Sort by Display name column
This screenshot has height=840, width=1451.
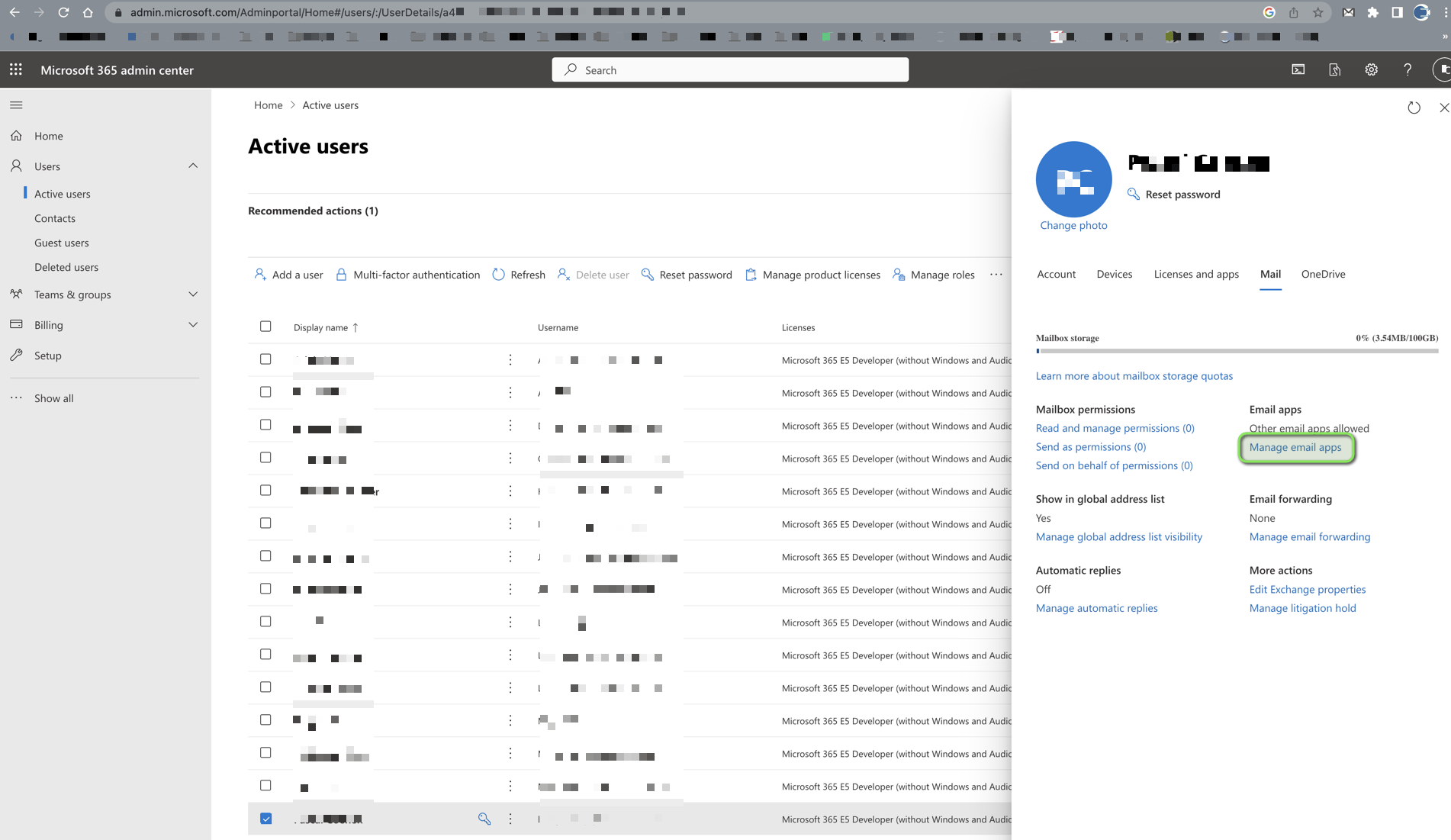pos(326,327)
